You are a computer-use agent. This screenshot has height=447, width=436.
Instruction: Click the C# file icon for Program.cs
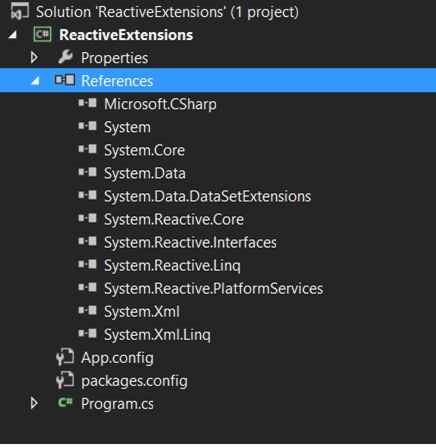point(65,403)
